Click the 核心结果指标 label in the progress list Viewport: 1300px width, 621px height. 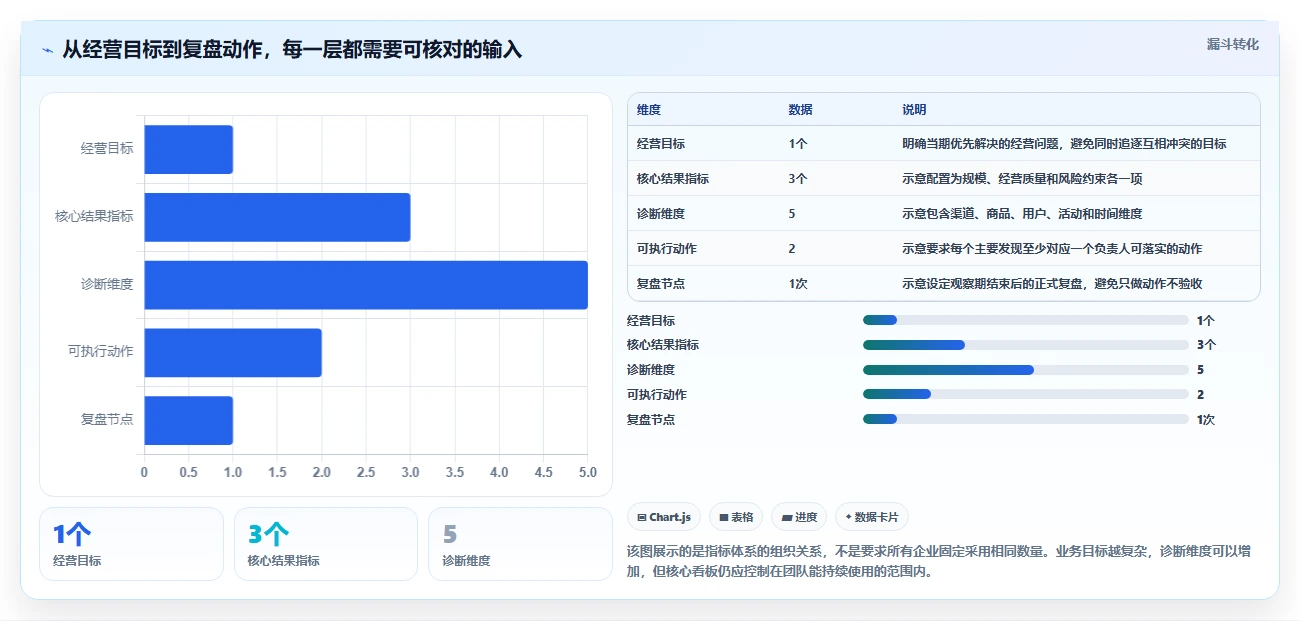point(663,345)
